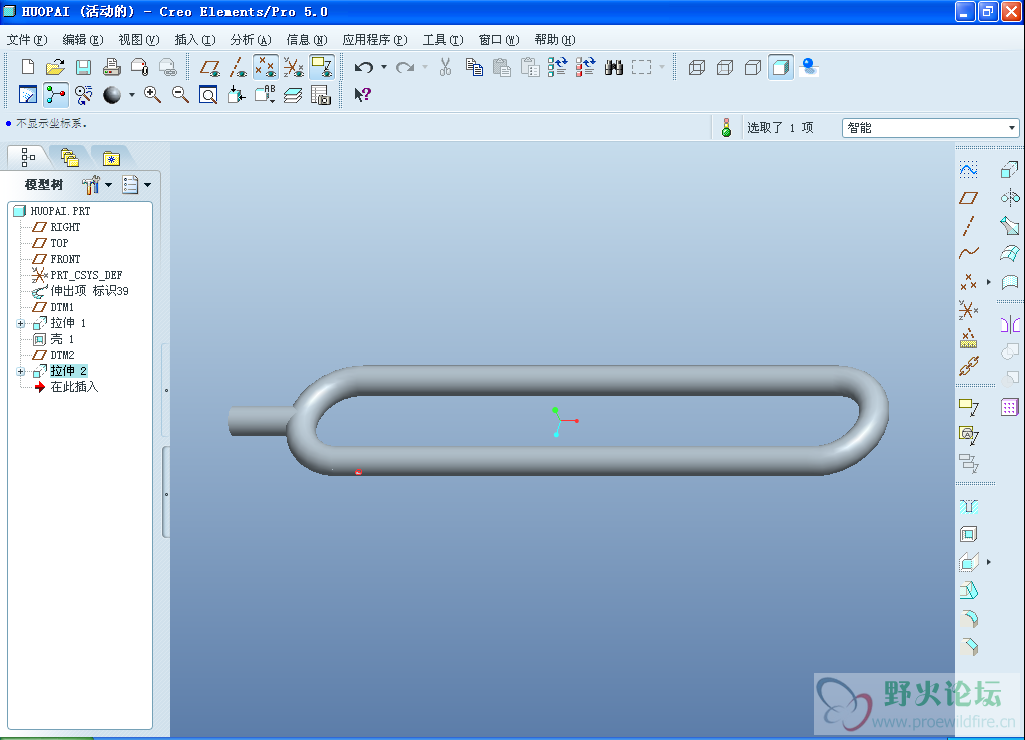
Task: Toggle datum point display
Action: (x=265, y=67)
